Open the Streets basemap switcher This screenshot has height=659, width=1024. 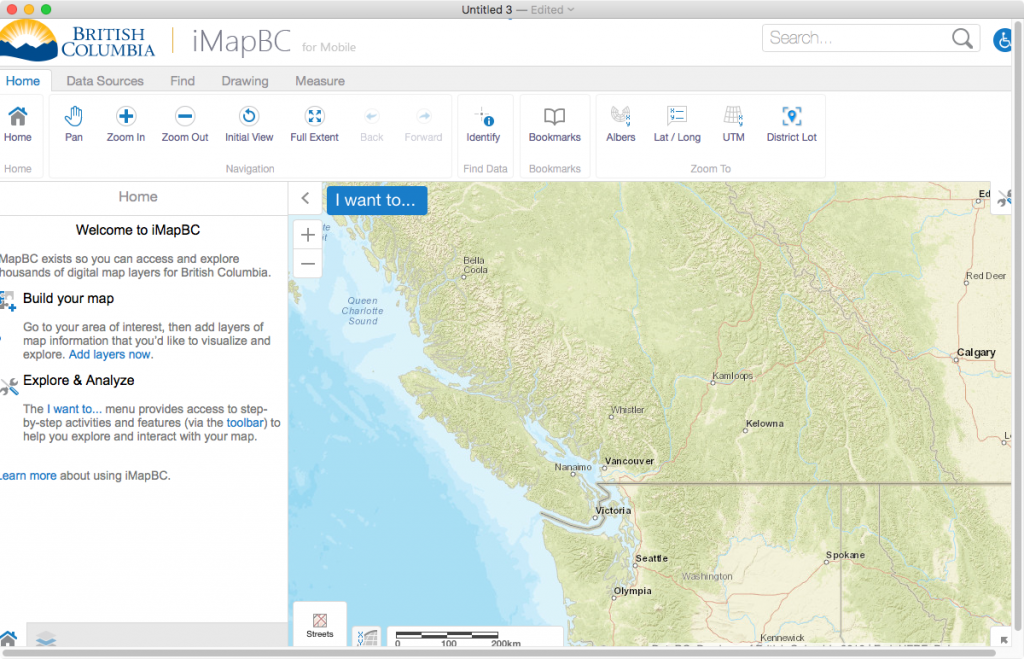(319, 624)
